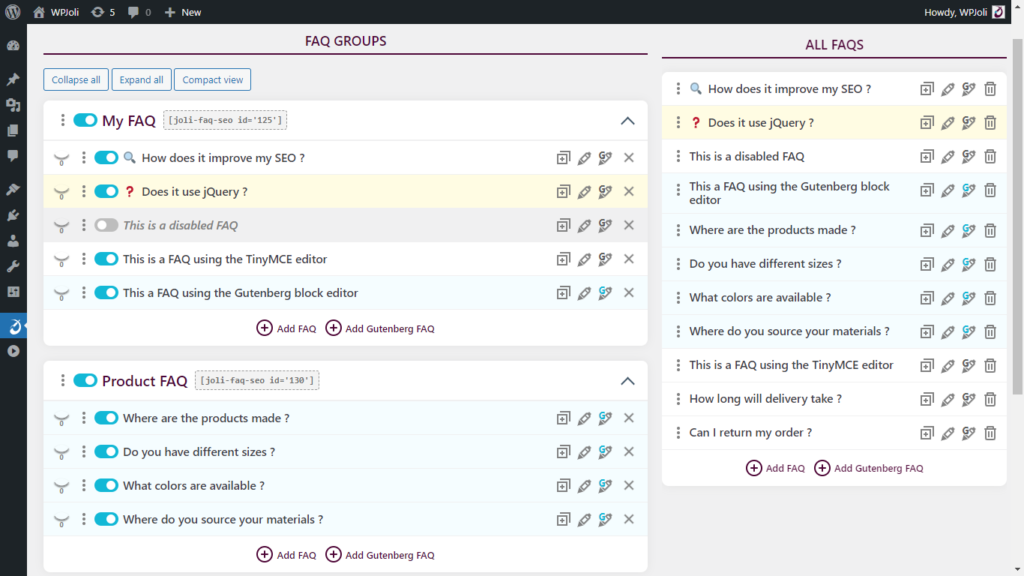The width and height of the screenshot is (1024, 576).
Task: Collapse the My FAQ group with its chevron
Action: [627, 120]
